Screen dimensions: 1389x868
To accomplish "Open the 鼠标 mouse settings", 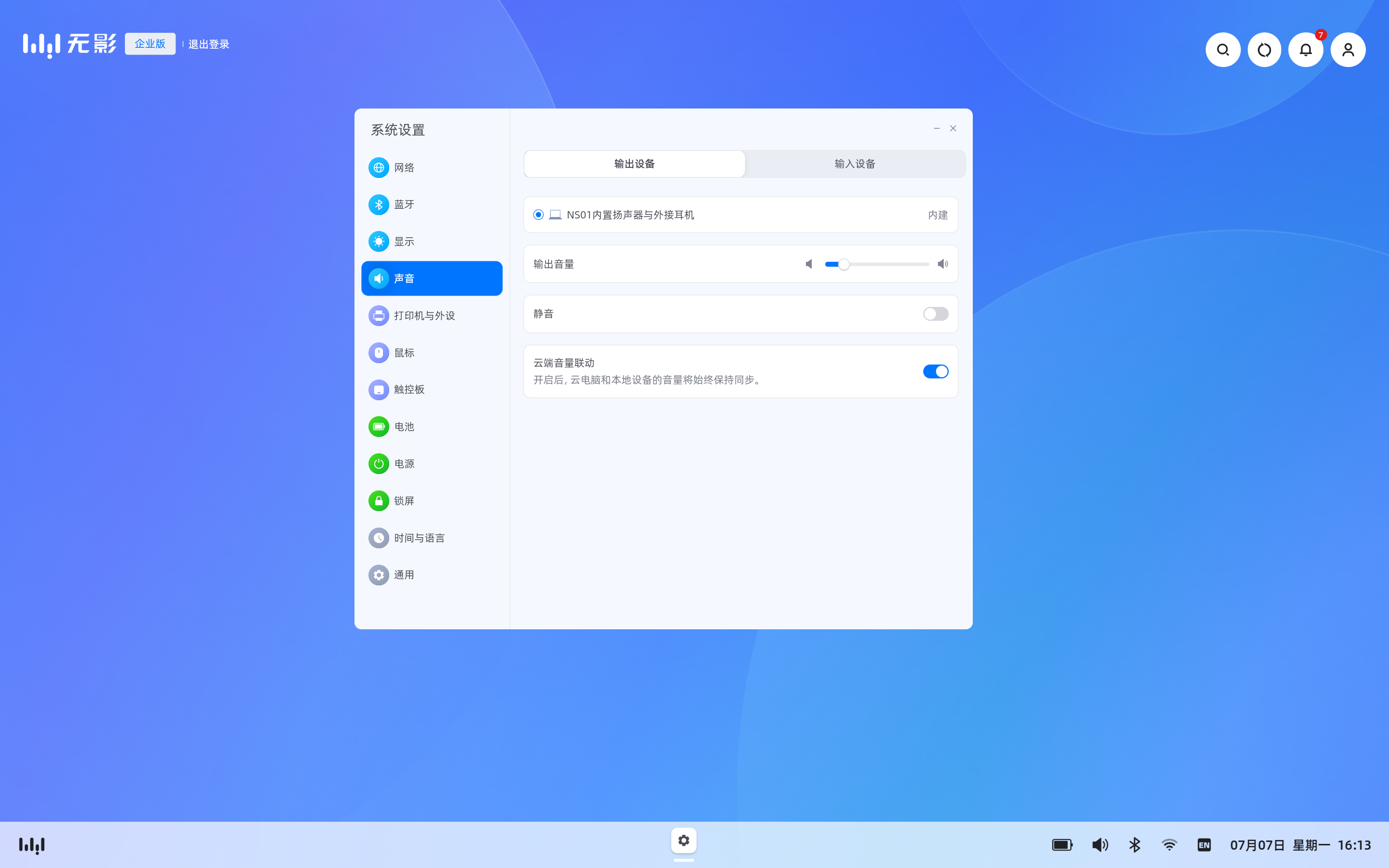I will point(432,353).
